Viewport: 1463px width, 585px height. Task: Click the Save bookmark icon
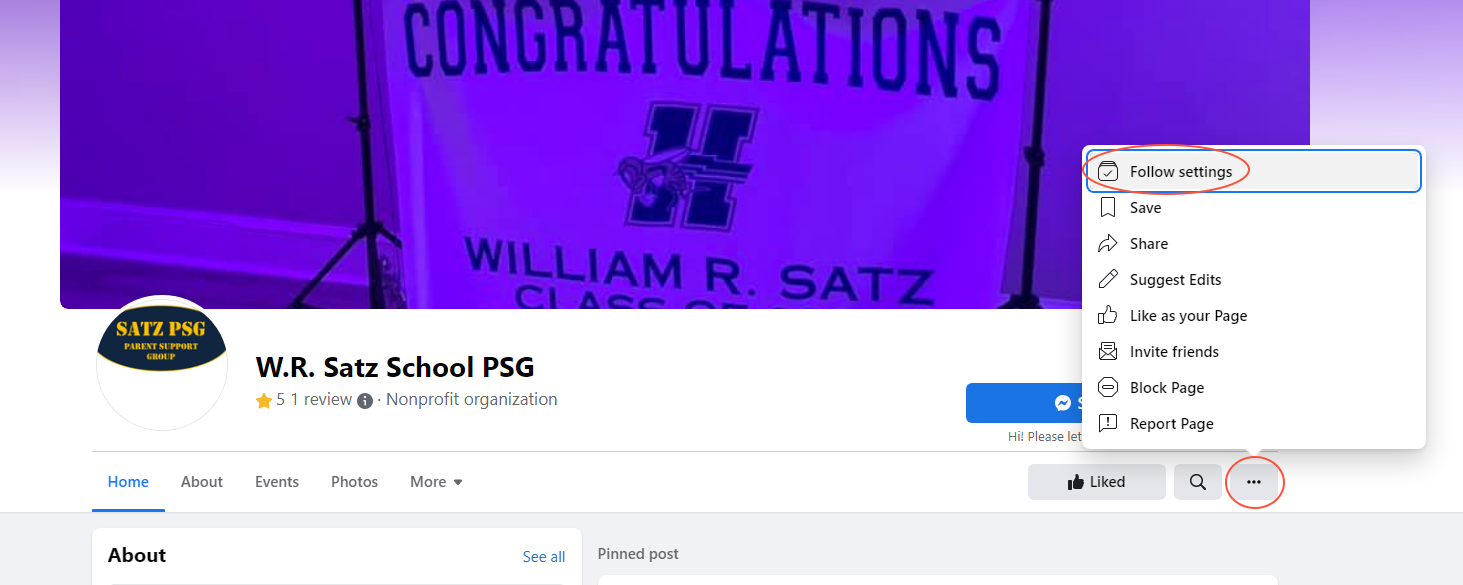(x=1108, y=208)
